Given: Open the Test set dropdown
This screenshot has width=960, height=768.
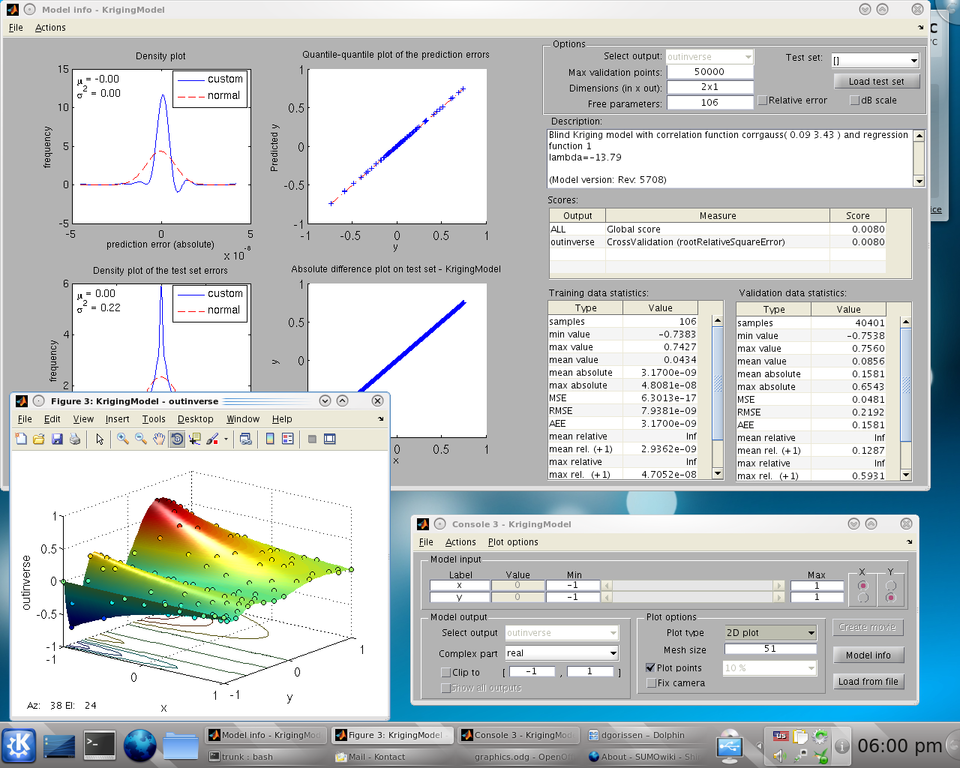Looking at the screenshot, I should (873, 60).
